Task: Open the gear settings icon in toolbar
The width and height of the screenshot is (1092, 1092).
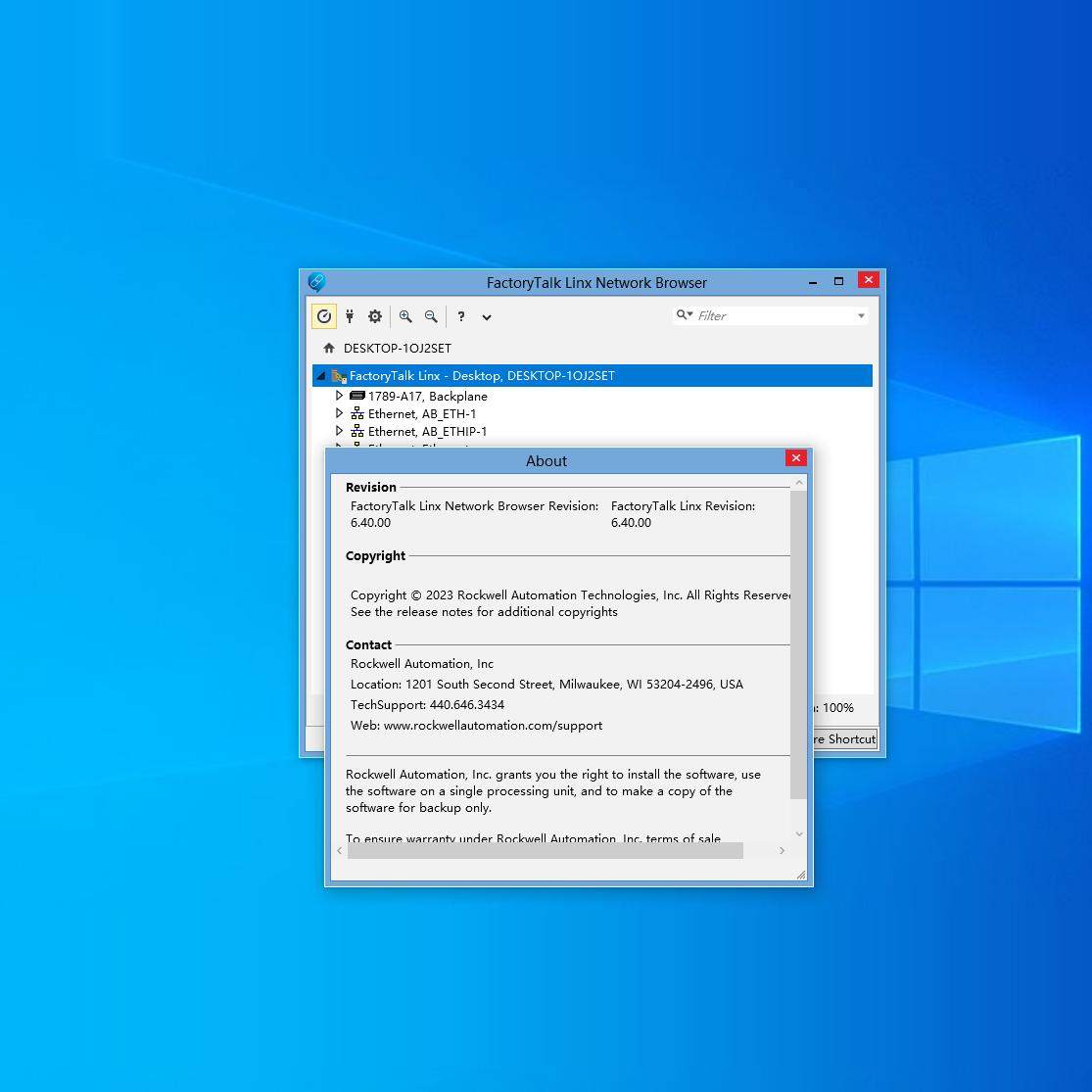Action: (375, 316)
